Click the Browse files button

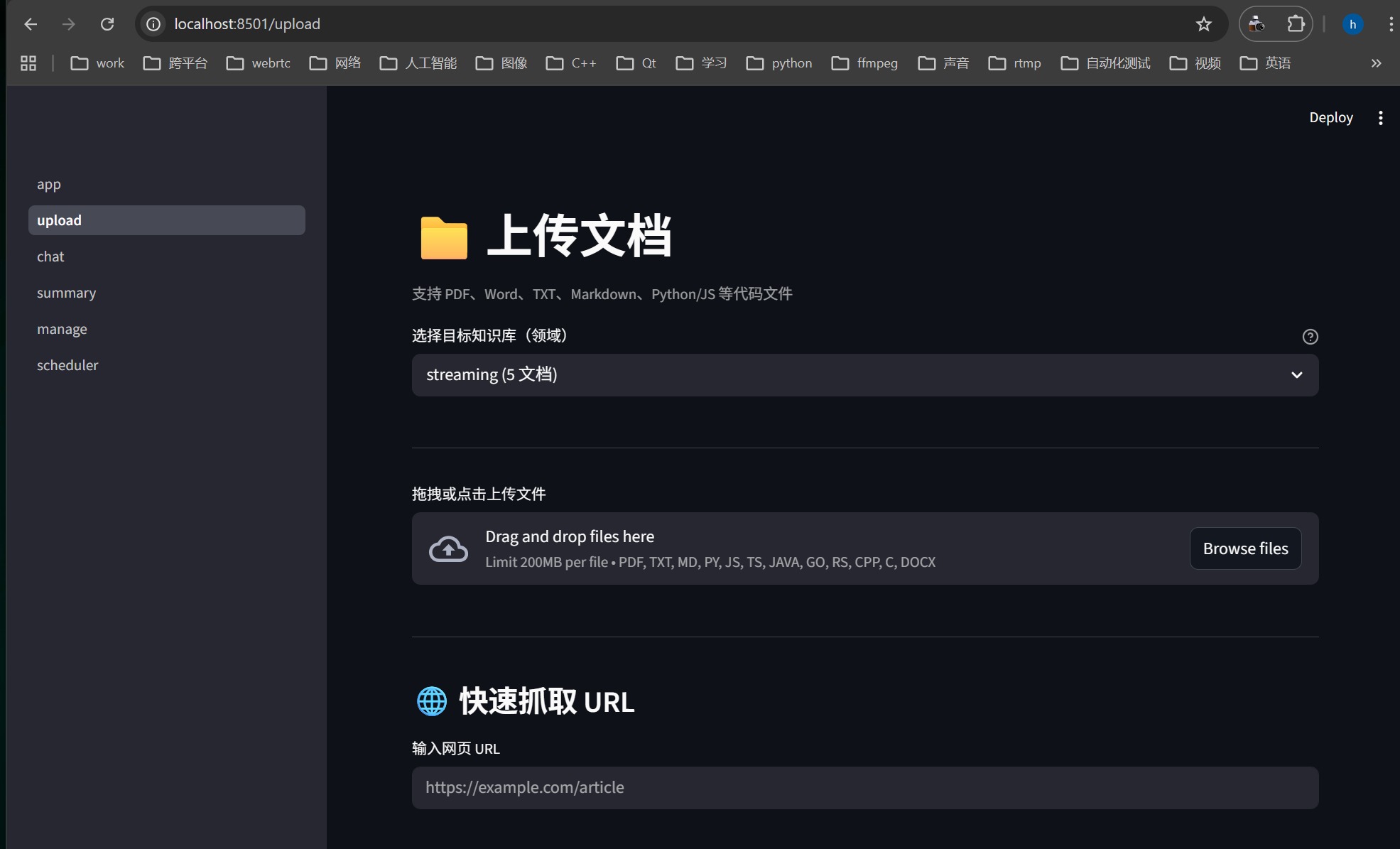coord(1245,548)
